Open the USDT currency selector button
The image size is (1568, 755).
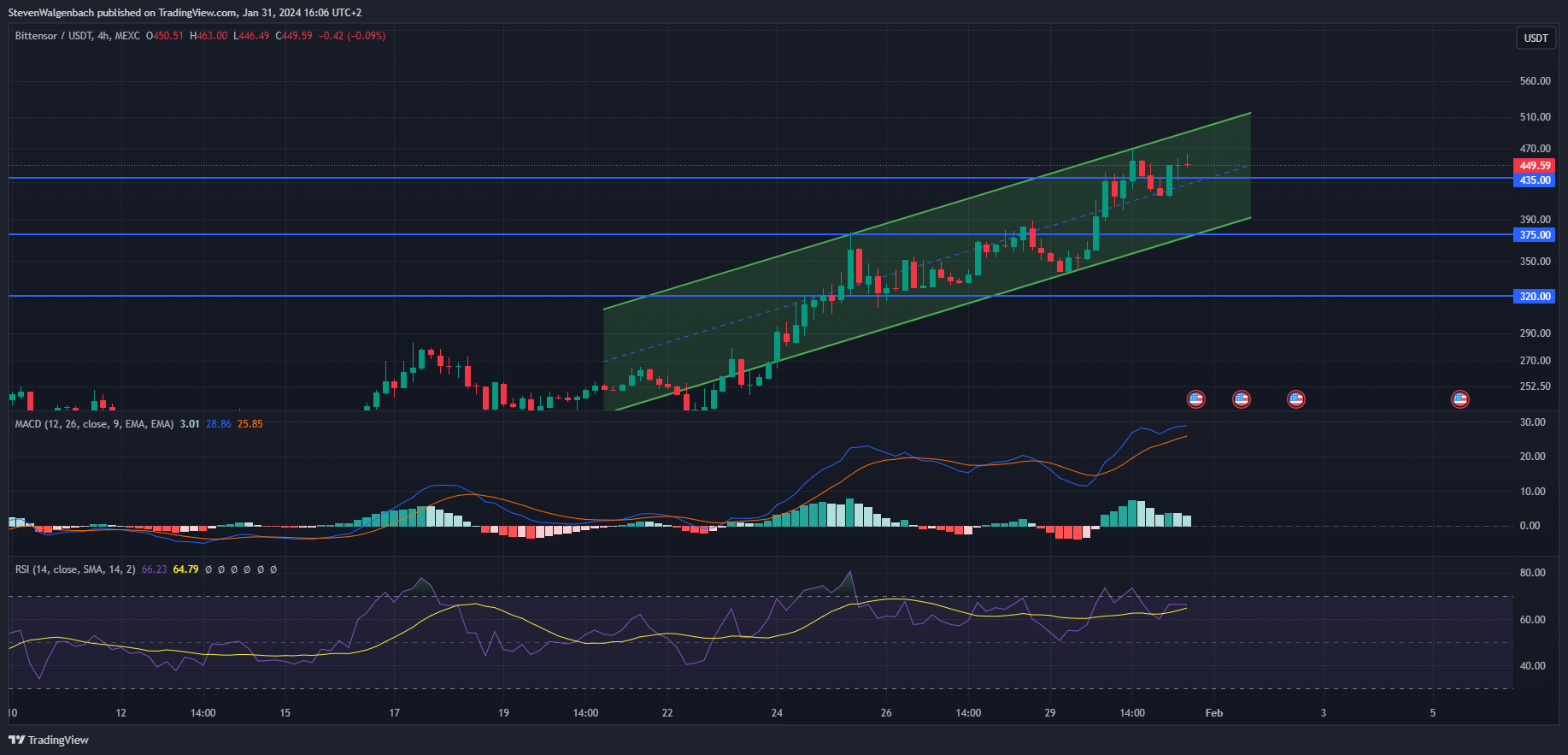(1536, 38)
